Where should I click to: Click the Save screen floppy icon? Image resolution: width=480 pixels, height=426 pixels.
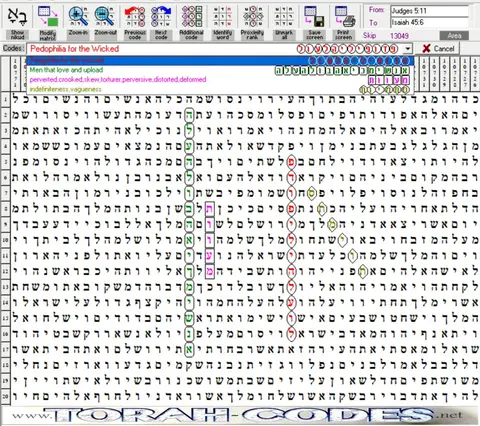(314, 17)
